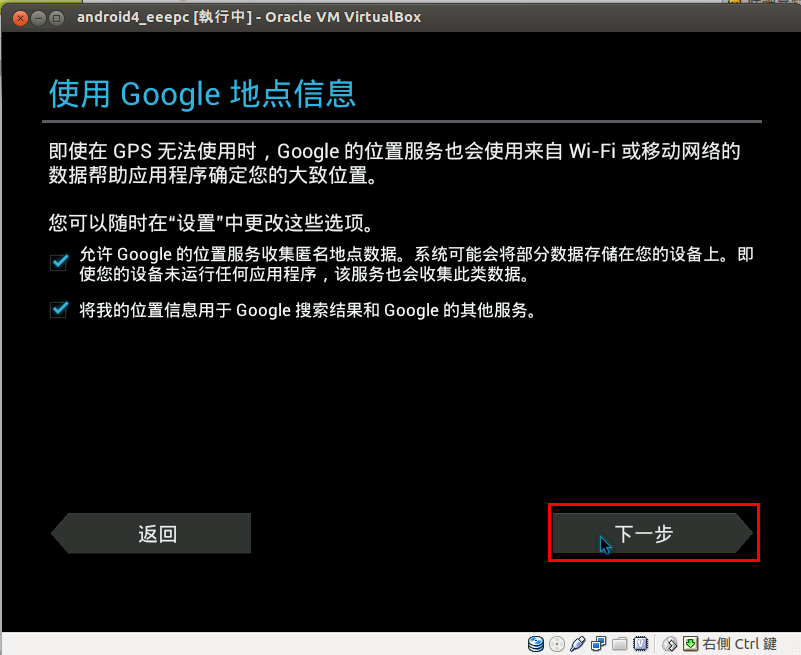Click optical disc status icon
801x655 pixels.
pos(557,644)
